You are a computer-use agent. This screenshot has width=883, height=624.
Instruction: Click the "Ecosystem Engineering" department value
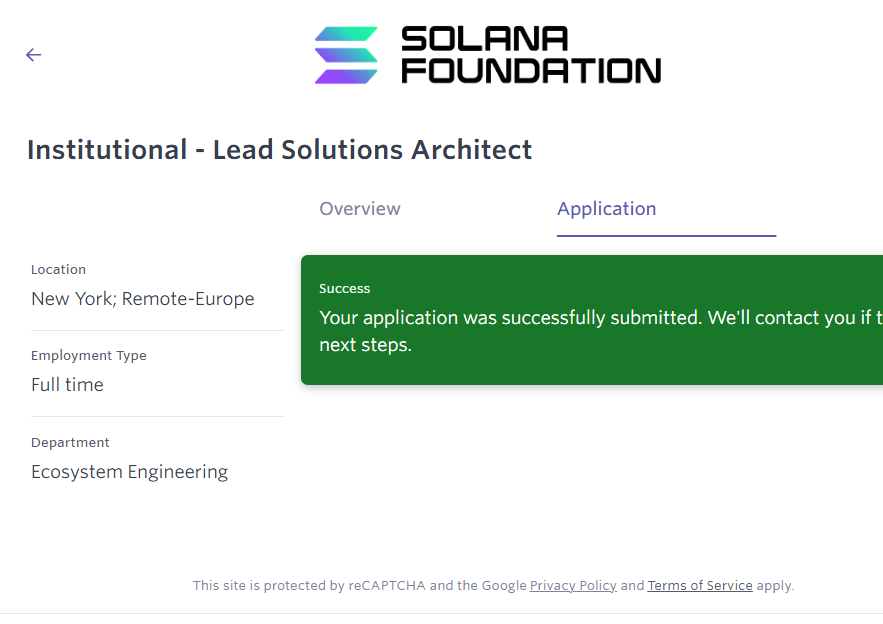[130, 472]
